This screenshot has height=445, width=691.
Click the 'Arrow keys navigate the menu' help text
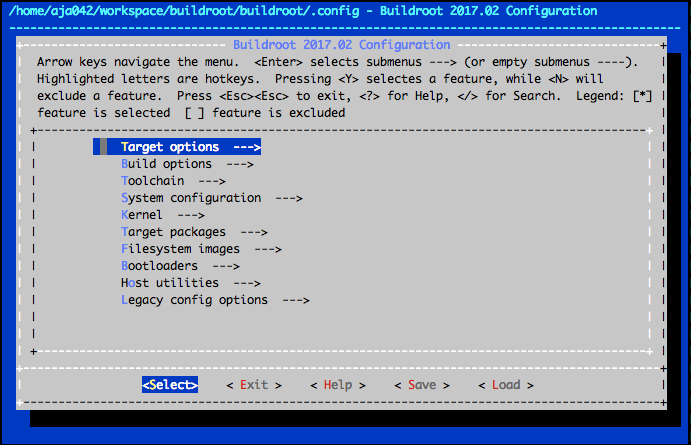click(x=138, y=62)
